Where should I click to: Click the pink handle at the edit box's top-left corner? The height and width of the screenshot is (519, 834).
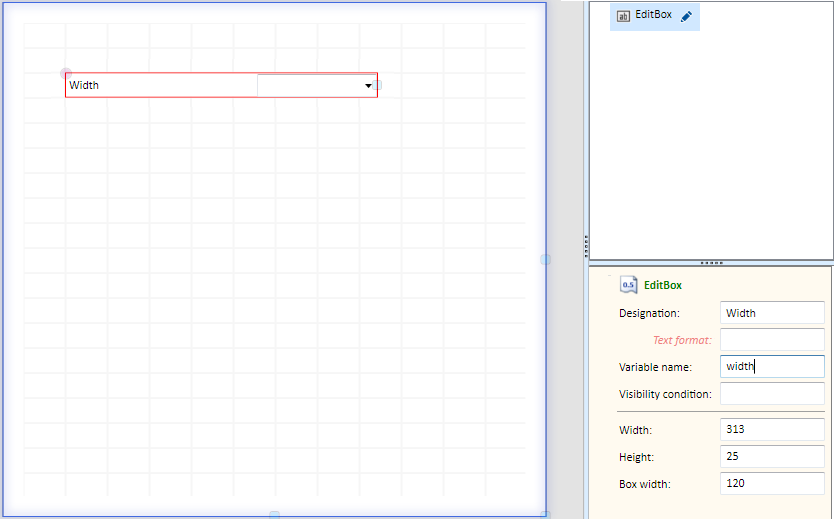pos(65,73)
